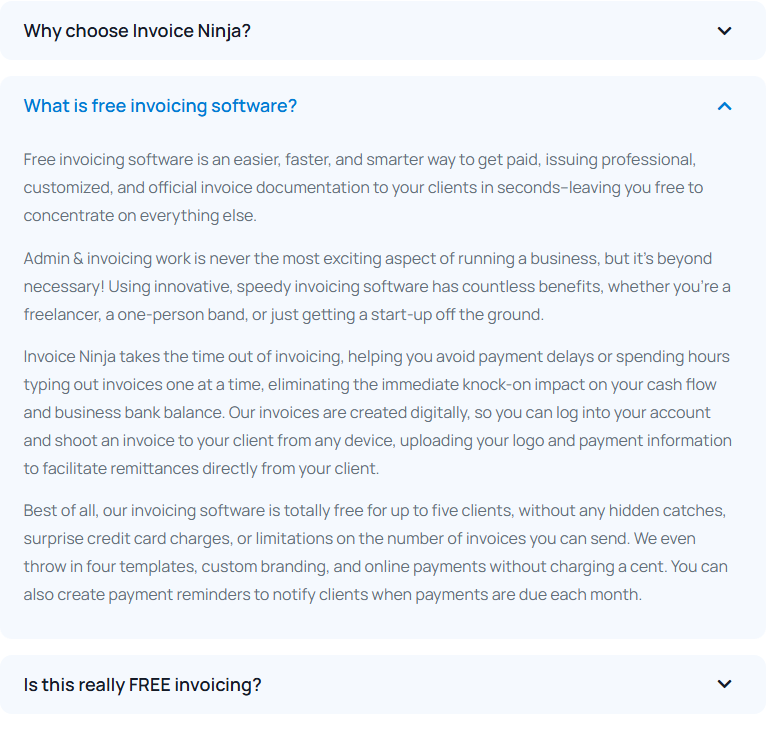This screenshot has width=773, height=729.
Task: Click the line starting "Admin & invoicing work"
Action: (367, 259)
